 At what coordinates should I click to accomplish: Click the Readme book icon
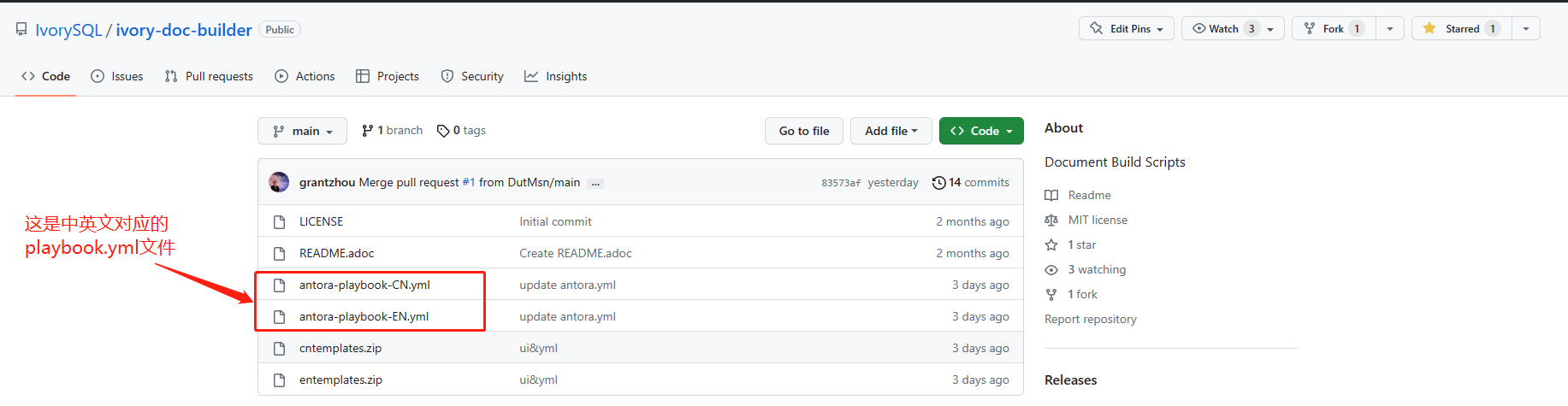coord(1051,196)
